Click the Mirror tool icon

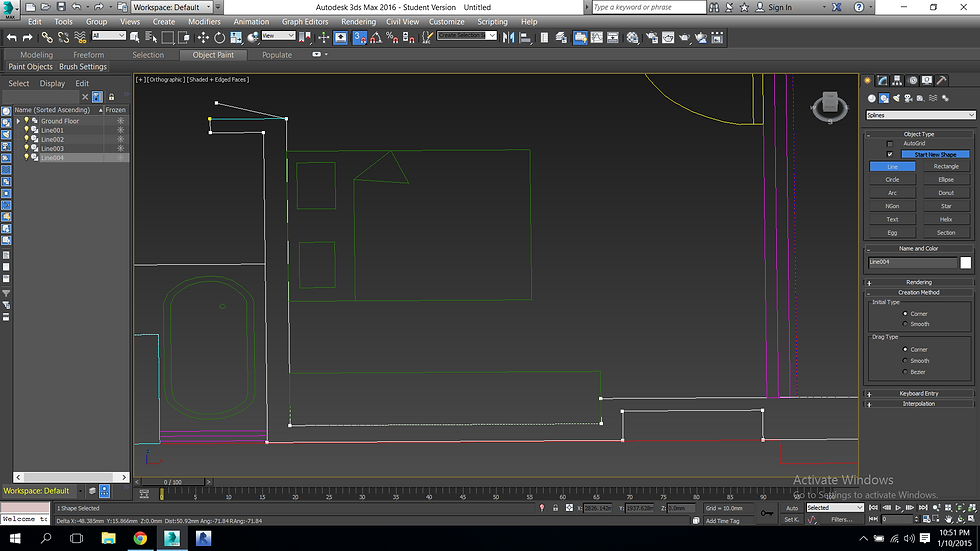[x=509, y=38]
